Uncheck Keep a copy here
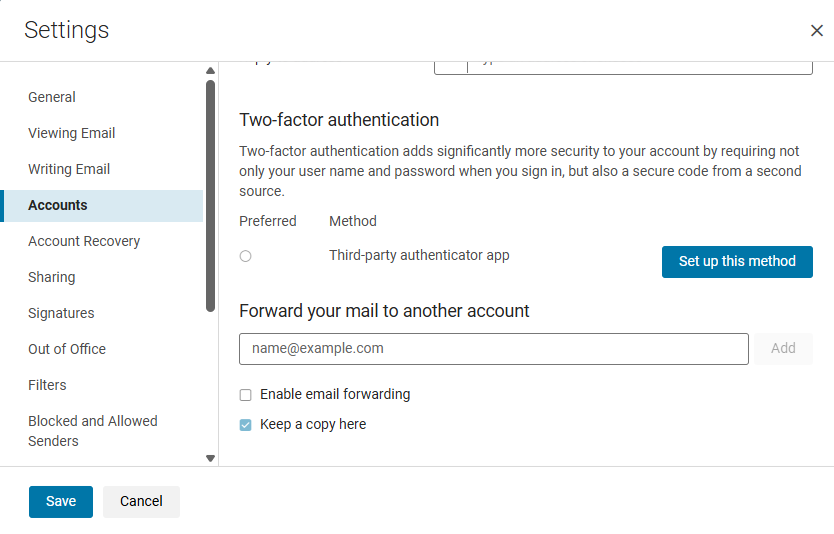The width and height of the screenshot is (834, 534). [246, 425]
